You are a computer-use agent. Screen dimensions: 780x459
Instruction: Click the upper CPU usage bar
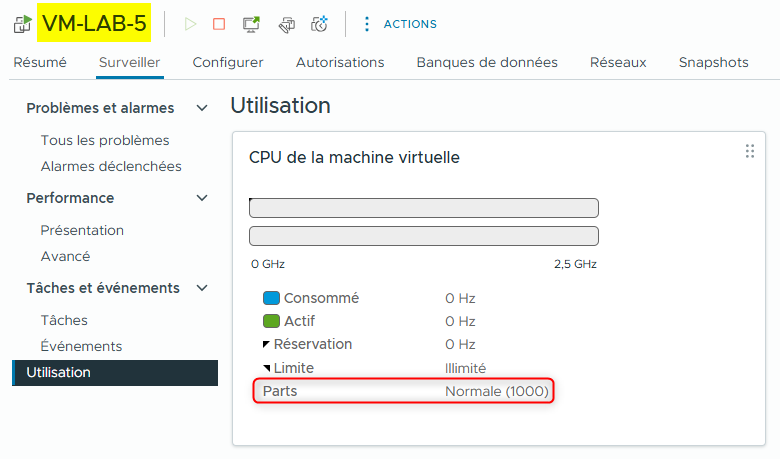tap(423, 208)
